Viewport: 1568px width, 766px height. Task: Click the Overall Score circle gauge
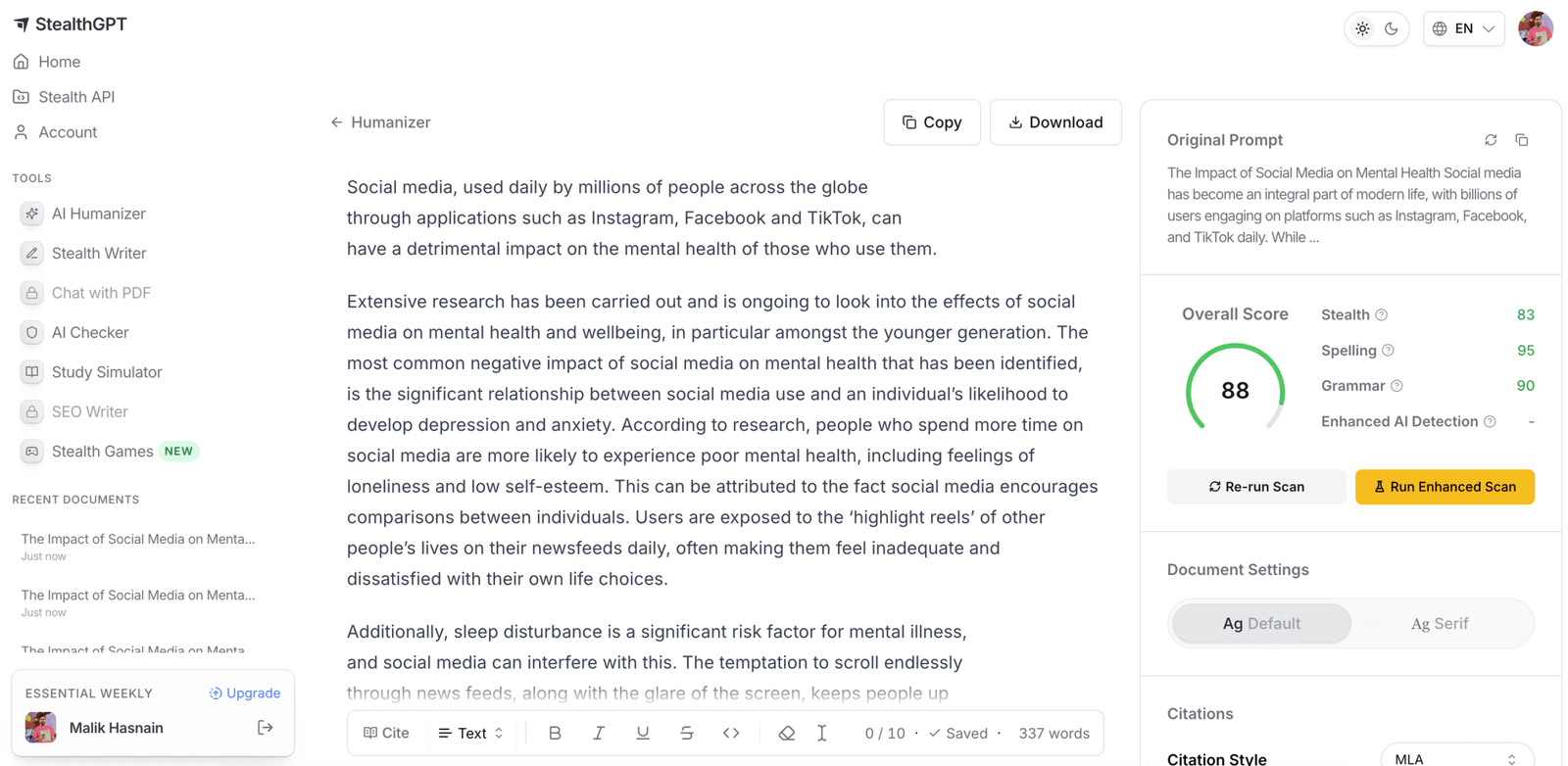point(1235,389)
